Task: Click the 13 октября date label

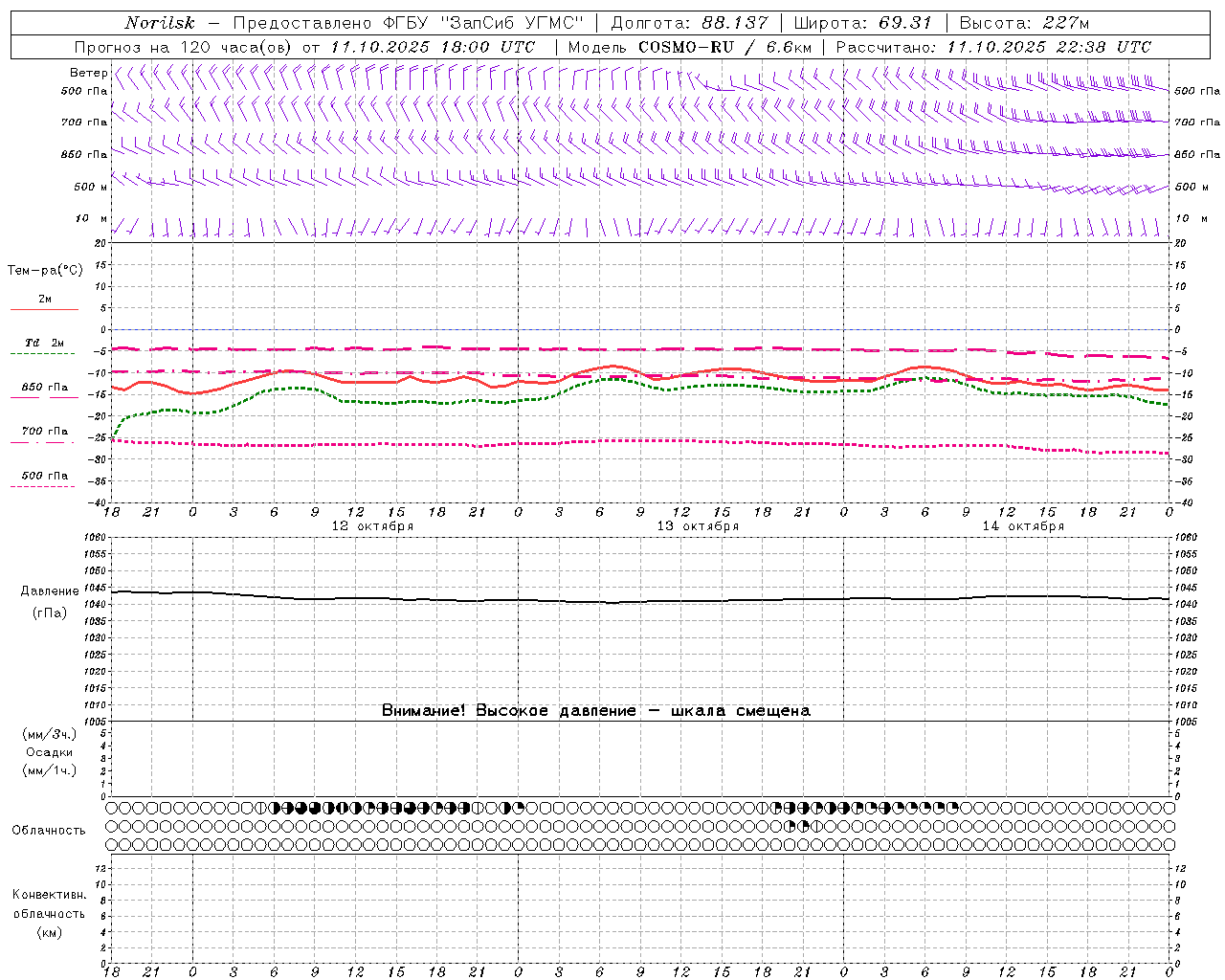Action: click(698, 526)
